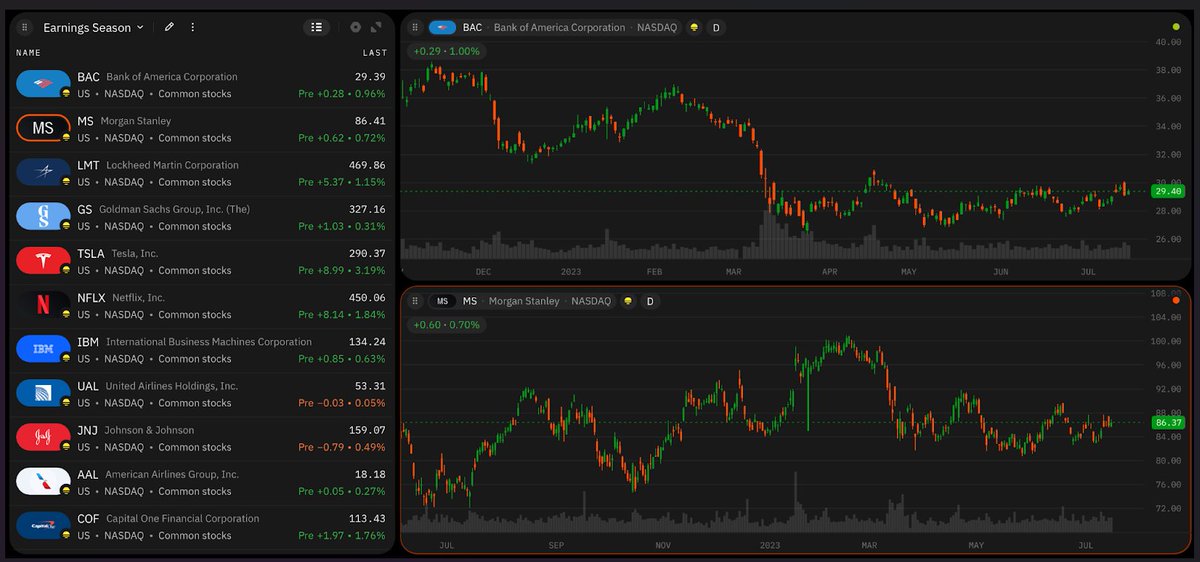Click the 'Tesla, Inc.' company name
Image resolution: width=1200 pixels, height=562 pixels.
point(135,253)
